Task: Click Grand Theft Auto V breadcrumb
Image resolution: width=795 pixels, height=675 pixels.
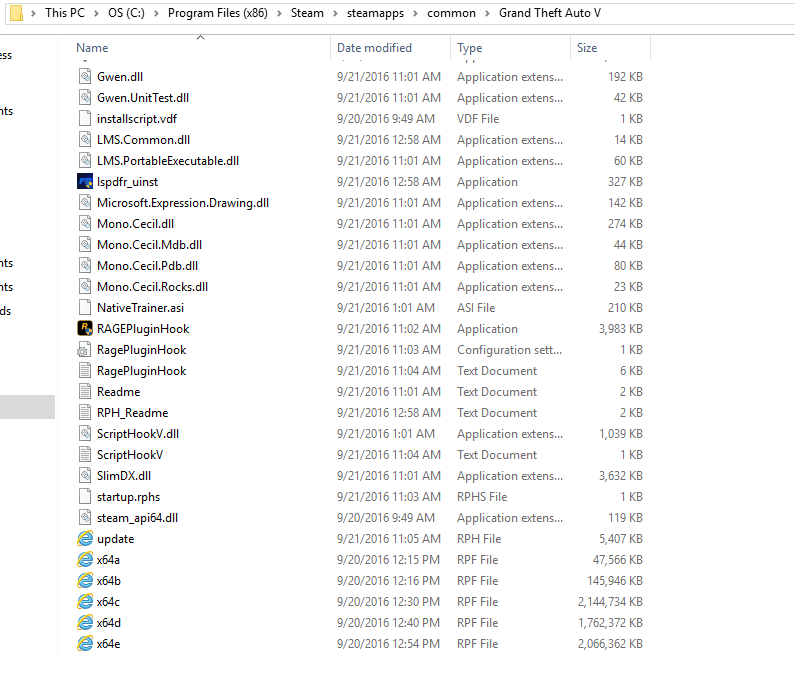Action: coord(550,13)
